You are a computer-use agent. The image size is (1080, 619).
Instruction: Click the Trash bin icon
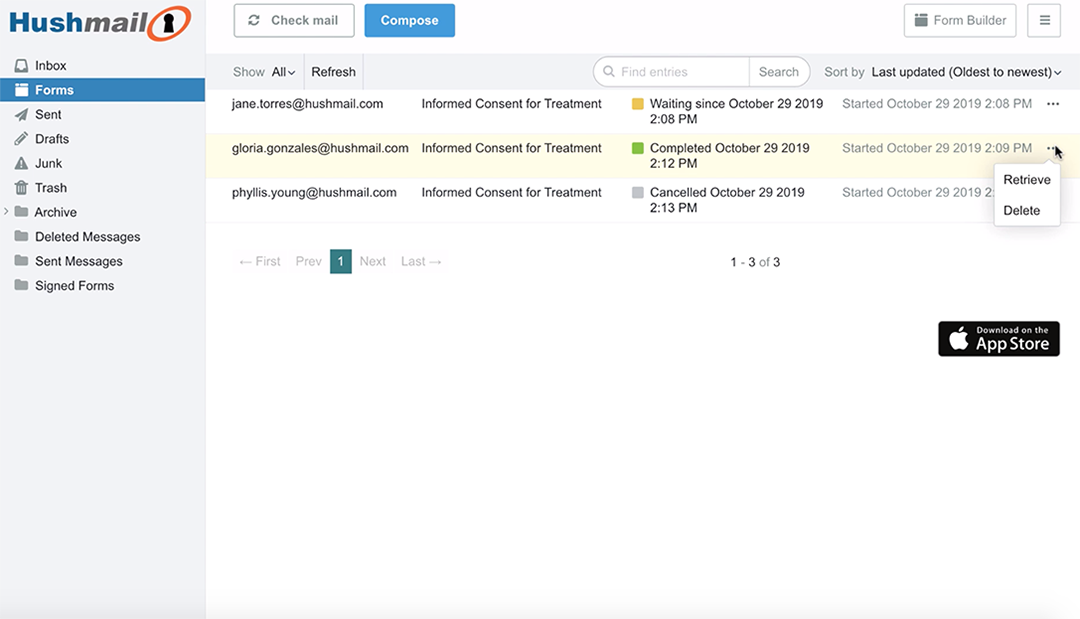point(21,188)
